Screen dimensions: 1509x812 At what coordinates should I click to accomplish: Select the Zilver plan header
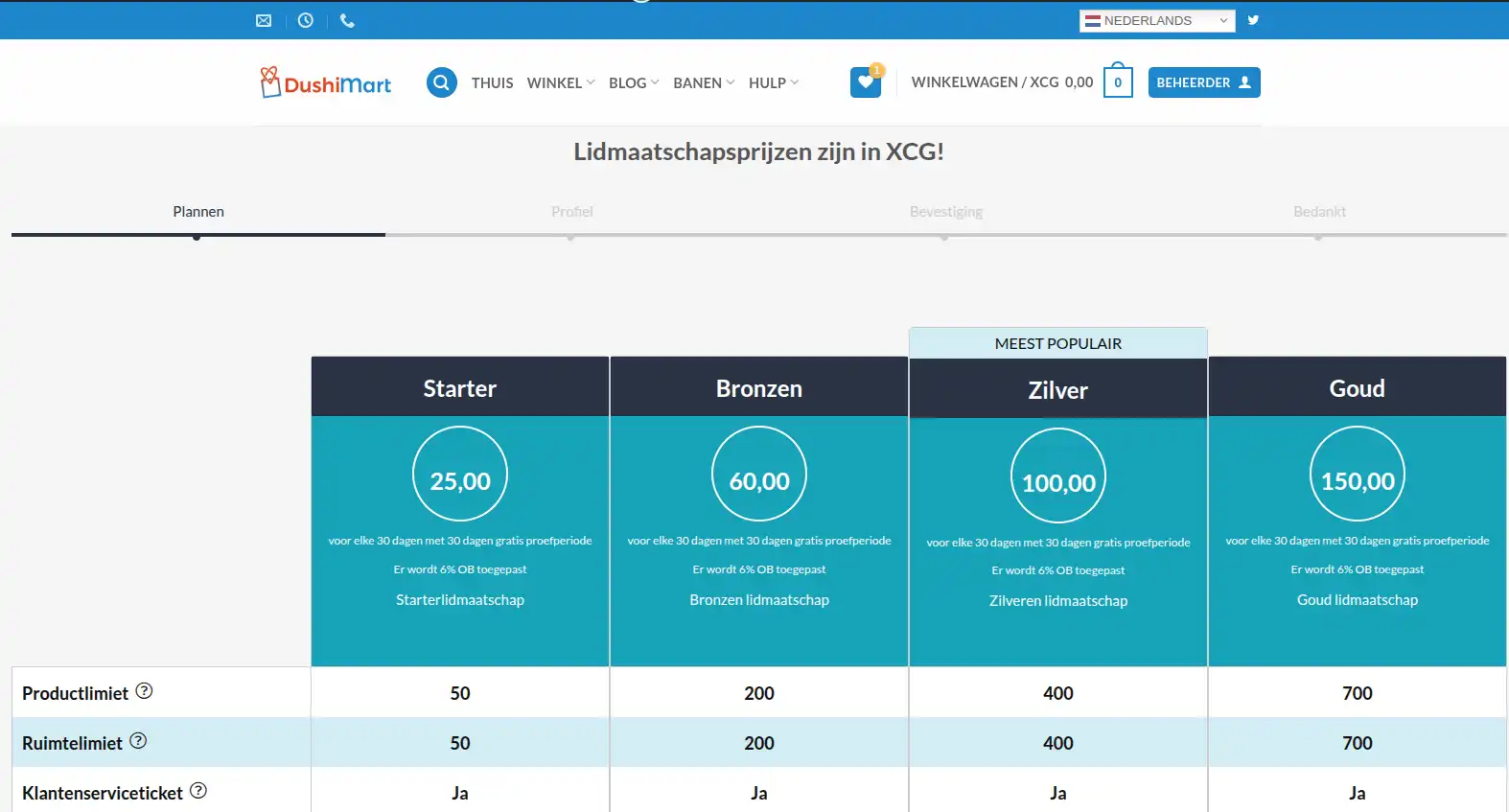pos(1057,390)
